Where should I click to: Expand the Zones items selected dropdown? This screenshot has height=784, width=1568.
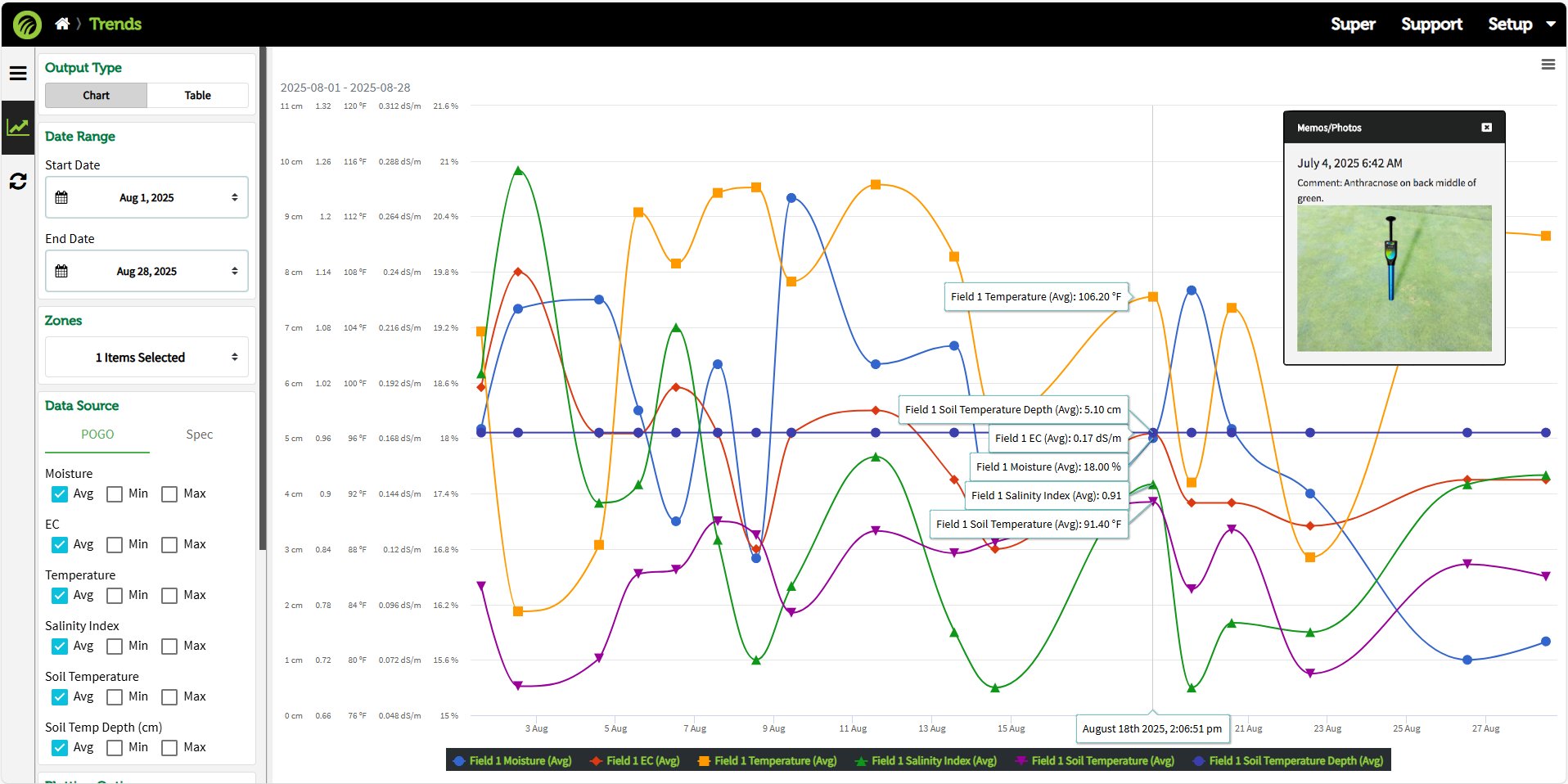point(146,358)
